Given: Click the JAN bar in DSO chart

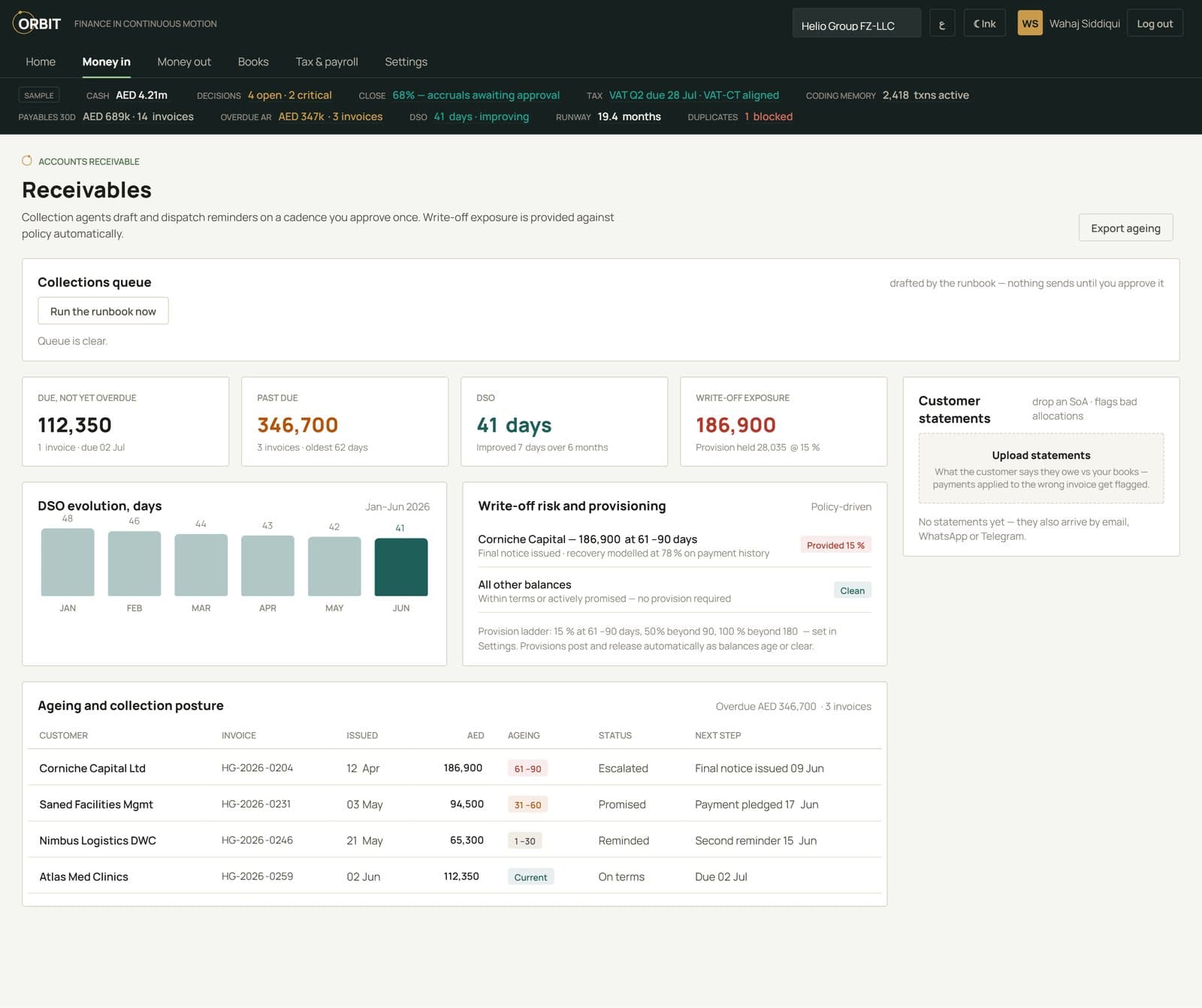Looking at the screenshot, I should click(68, 562).
